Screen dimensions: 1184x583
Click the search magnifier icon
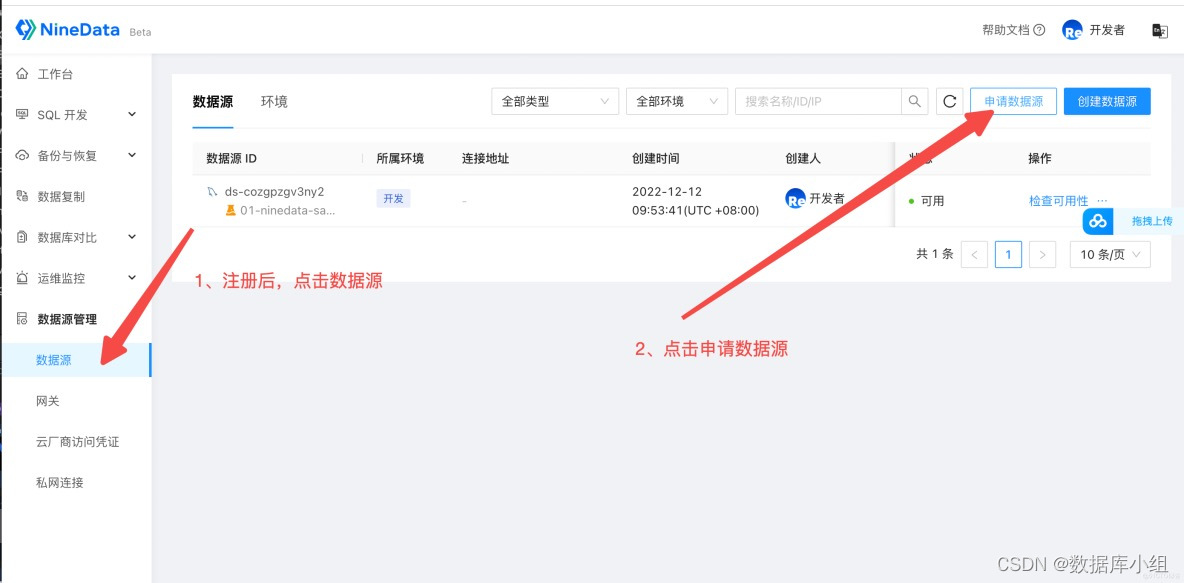click(x=914, y=101)
